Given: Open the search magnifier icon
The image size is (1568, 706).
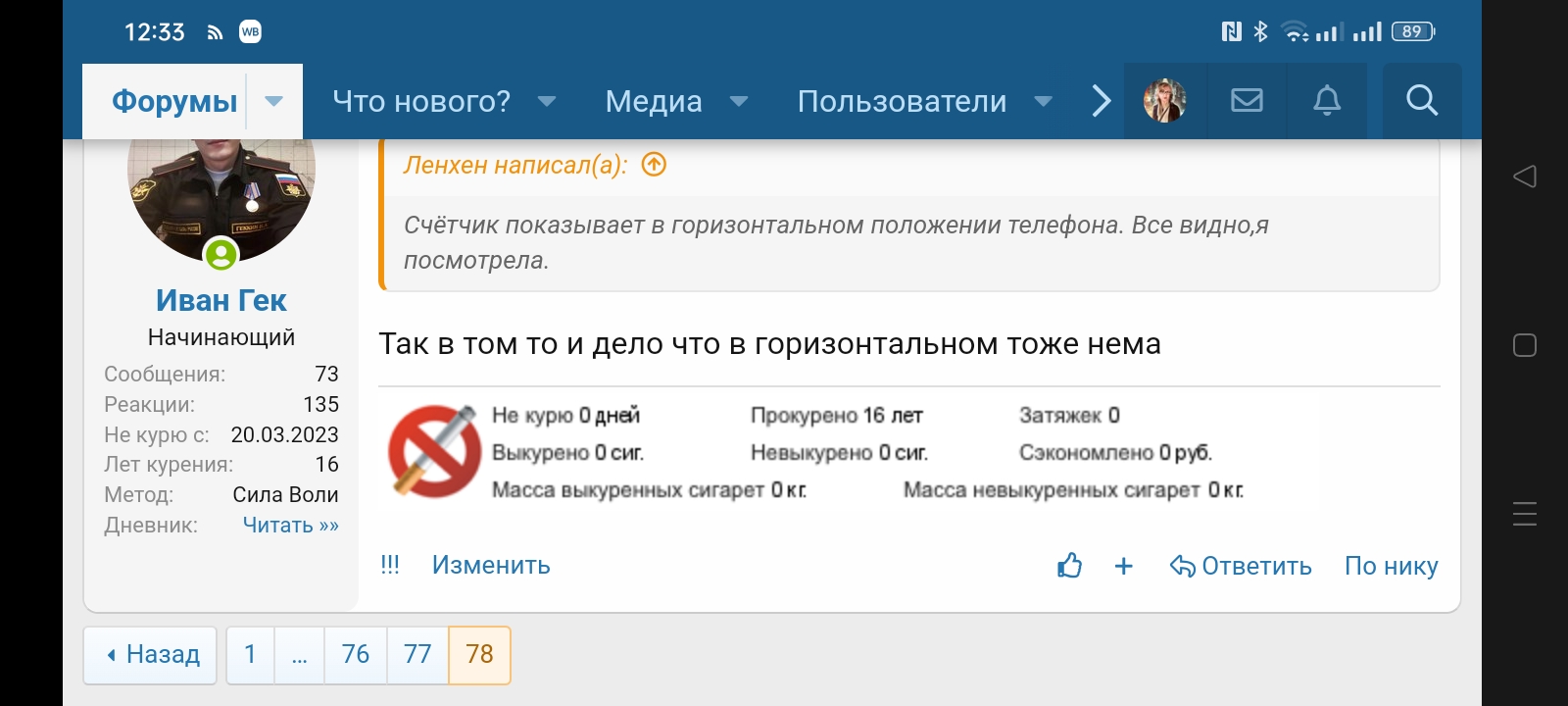Looking at the screenshot, I should click(x=1421, y=100).
